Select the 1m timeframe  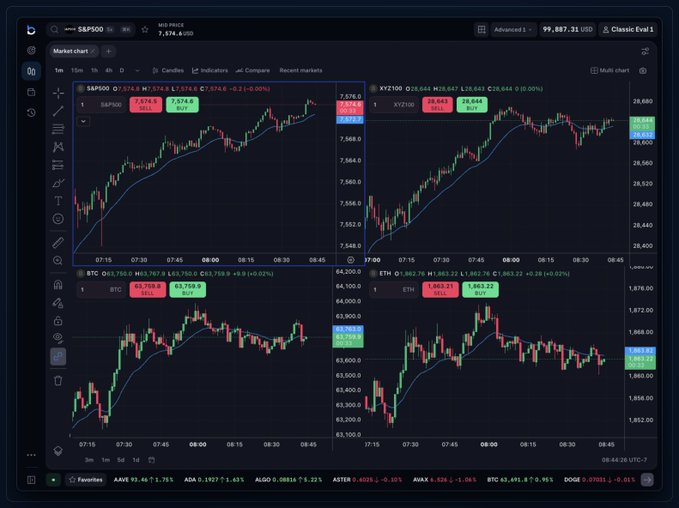click(x=59, y=70)
